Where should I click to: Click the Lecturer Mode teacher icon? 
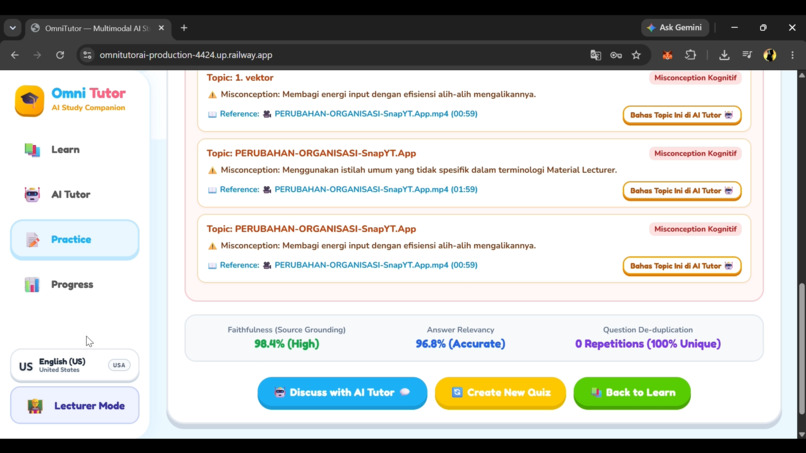pos(35,406)
